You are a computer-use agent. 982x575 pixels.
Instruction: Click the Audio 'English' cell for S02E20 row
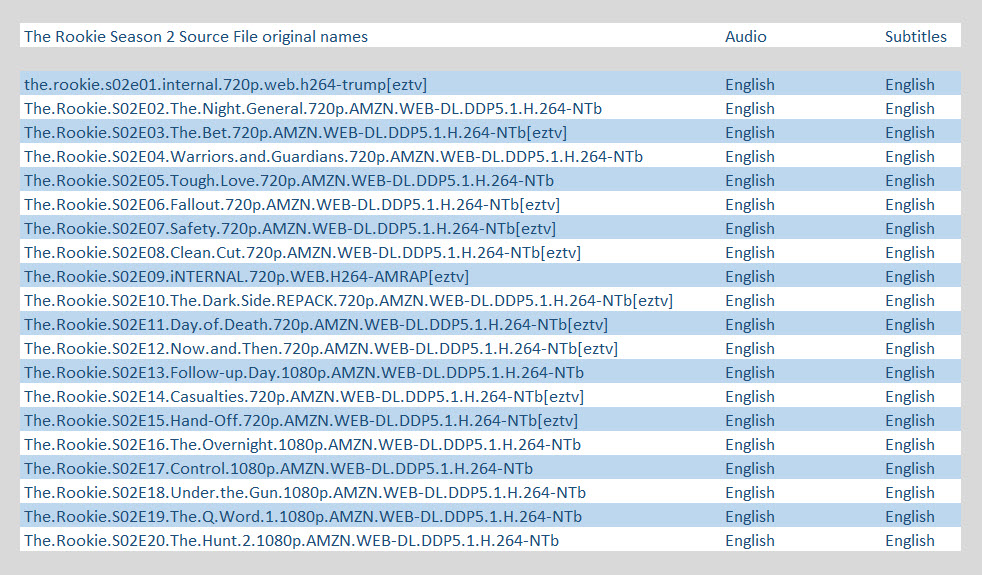750,541
